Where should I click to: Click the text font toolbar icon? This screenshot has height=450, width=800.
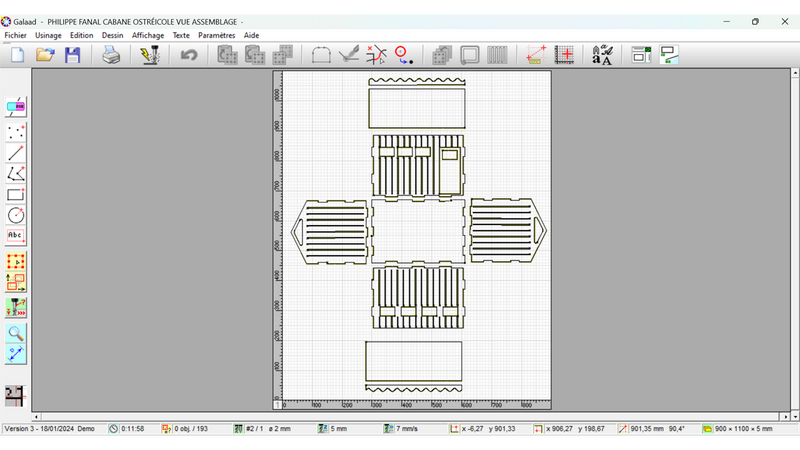pos(602,56)
